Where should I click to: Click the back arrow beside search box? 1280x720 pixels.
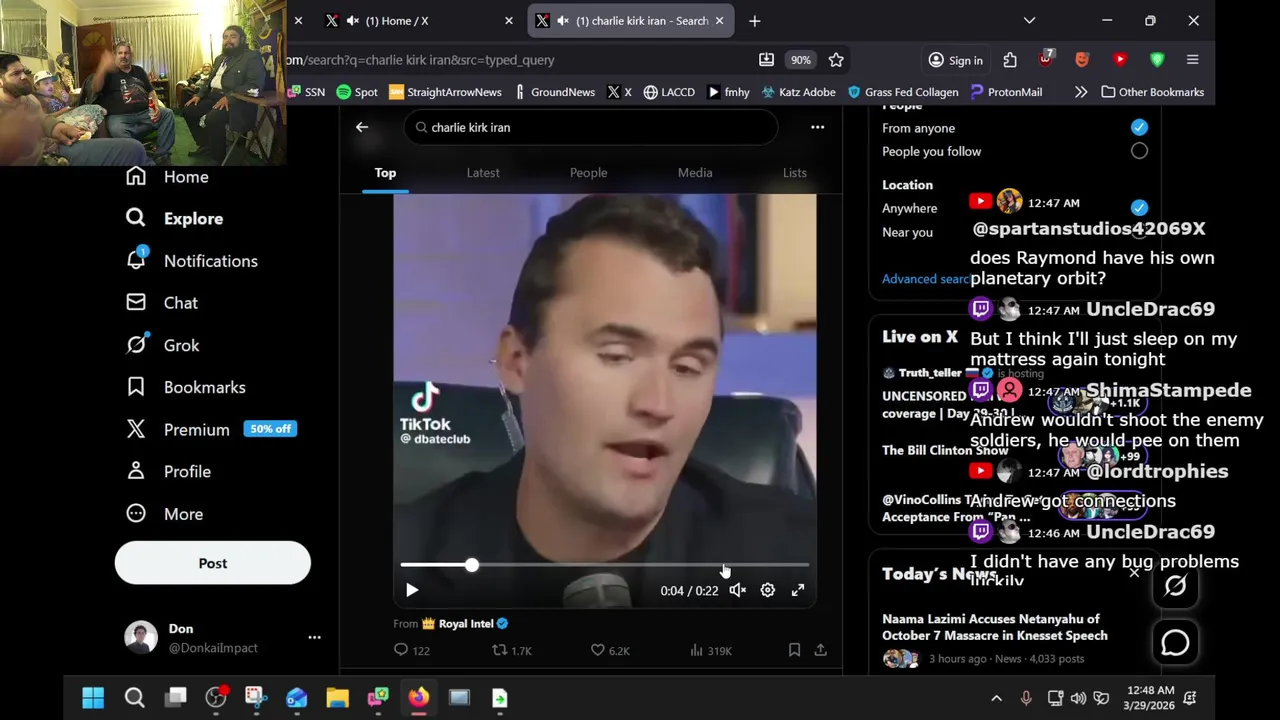coord(362,127)
